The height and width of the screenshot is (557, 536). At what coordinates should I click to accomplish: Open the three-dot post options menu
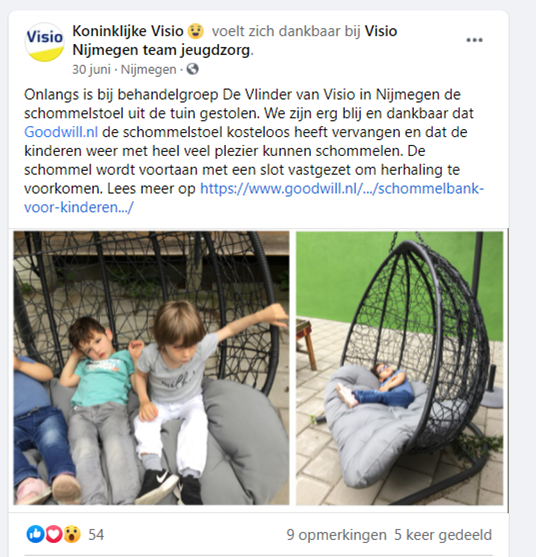474,40
